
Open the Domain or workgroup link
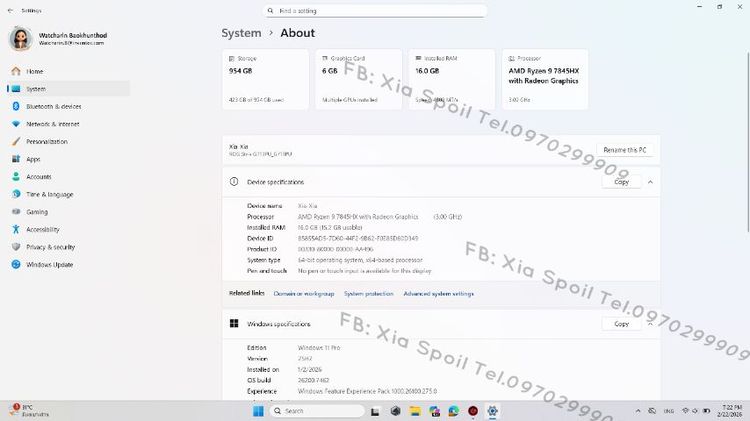tap(304, 294)
